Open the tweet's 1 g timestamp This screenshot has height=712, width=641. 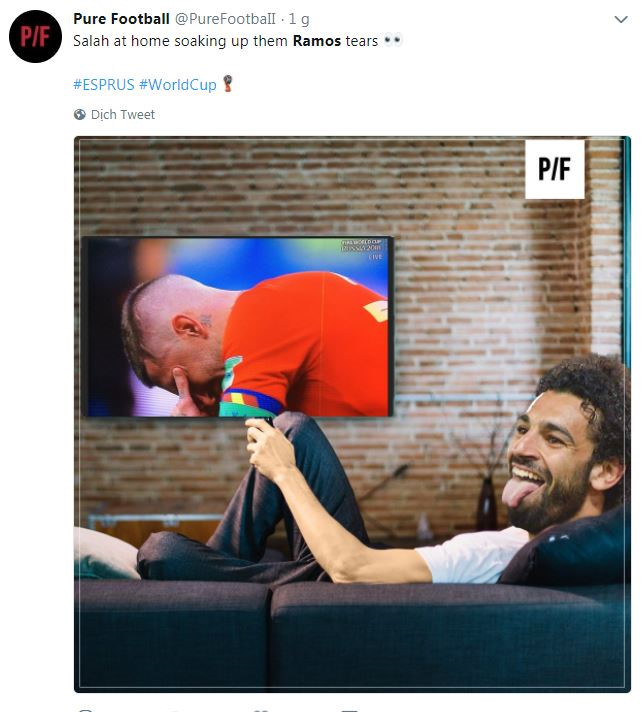[x=299, y=19]
